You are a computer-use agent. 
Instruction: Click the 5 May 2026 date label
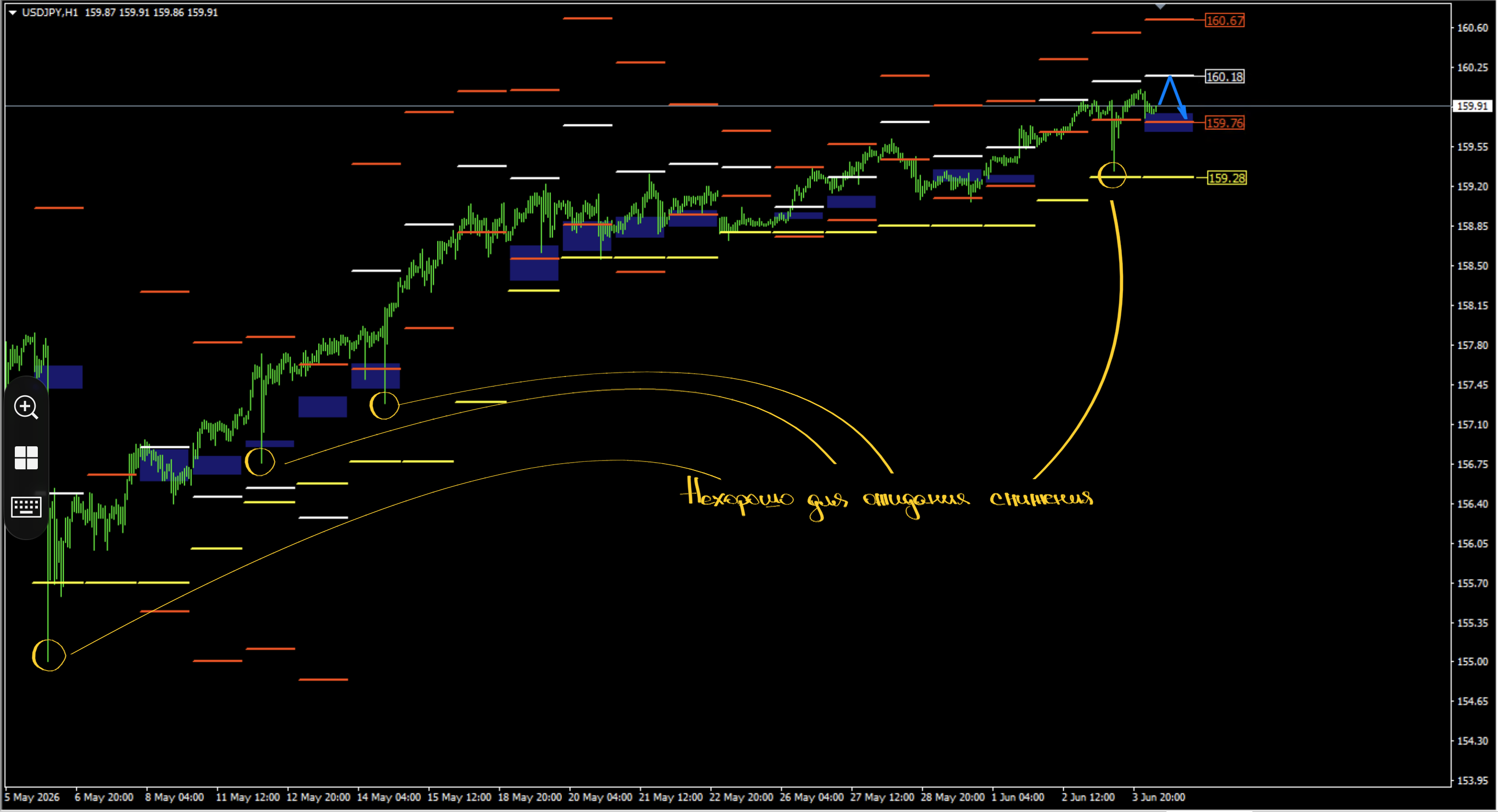[32, 797]
